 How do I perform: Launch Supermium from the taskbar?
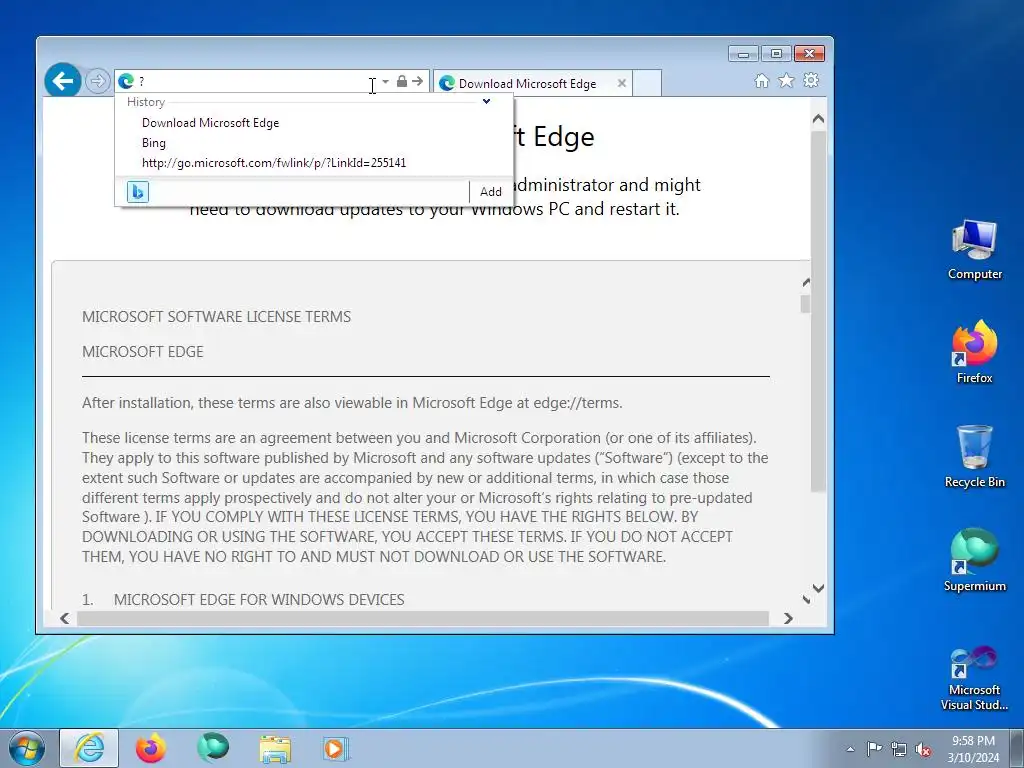pyautogui.click(x=213, y=748)
